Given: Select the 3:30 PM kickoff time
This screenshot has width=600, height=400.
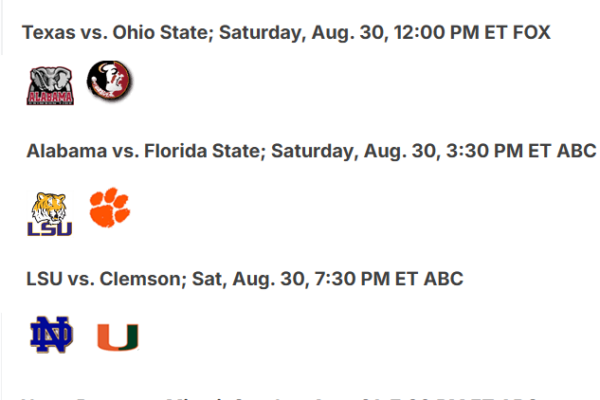Looking at the screenshot, I should [x=484, y=151].
